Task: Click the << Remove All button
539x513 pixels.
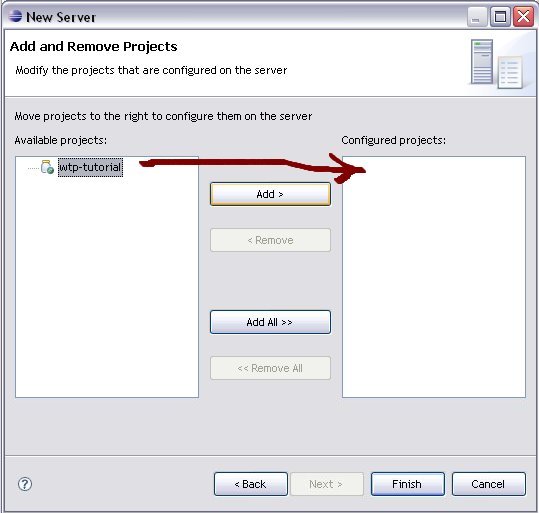Action: tap(270, 368)
